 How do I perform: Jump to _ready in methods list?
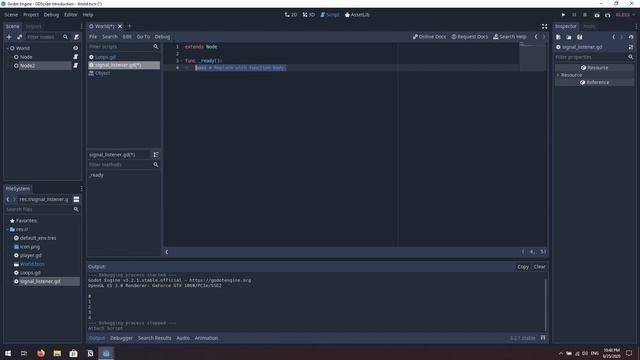(96, 175)
